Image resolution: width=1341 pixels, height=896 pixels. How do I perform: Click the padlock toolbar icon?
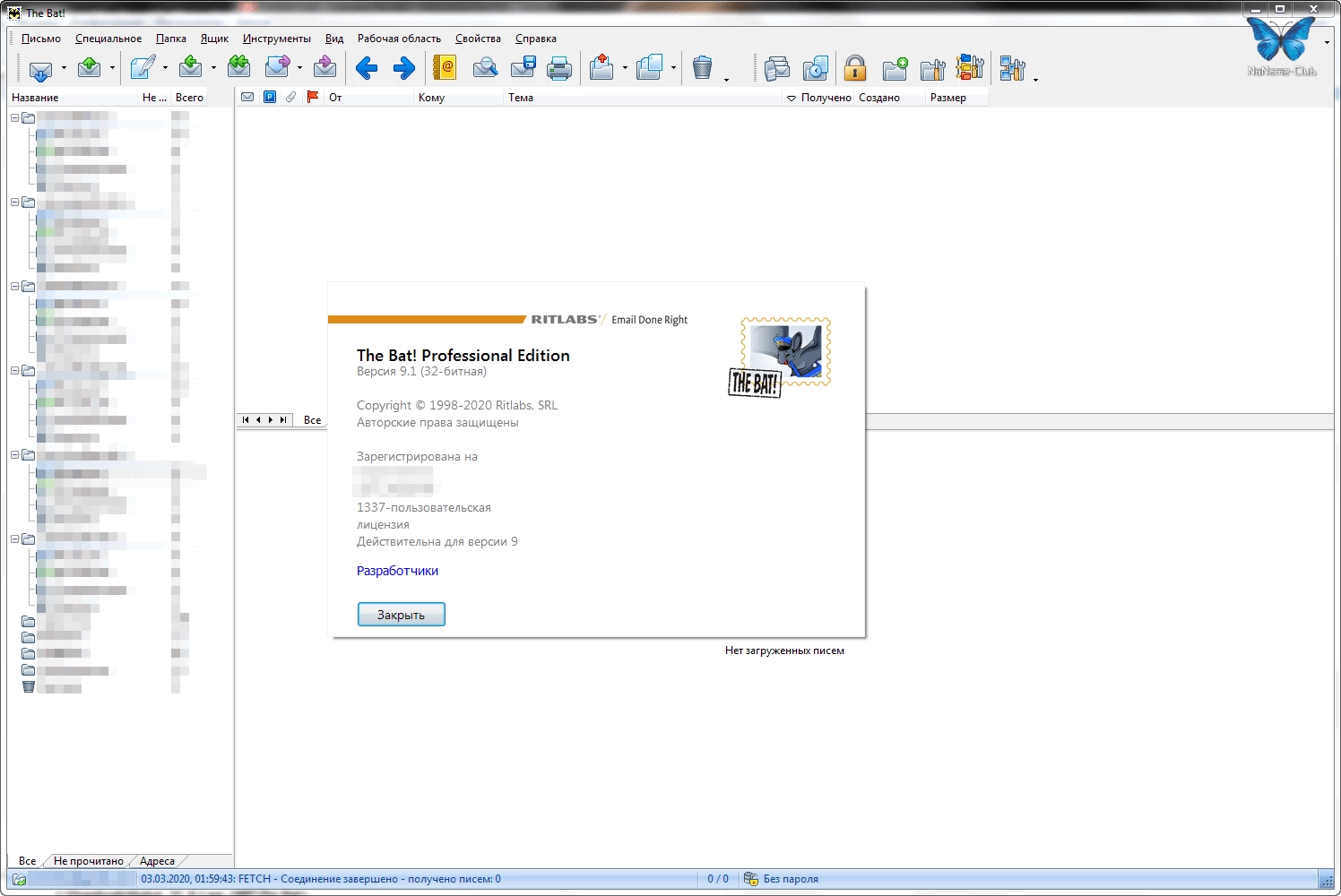[855, 68]
